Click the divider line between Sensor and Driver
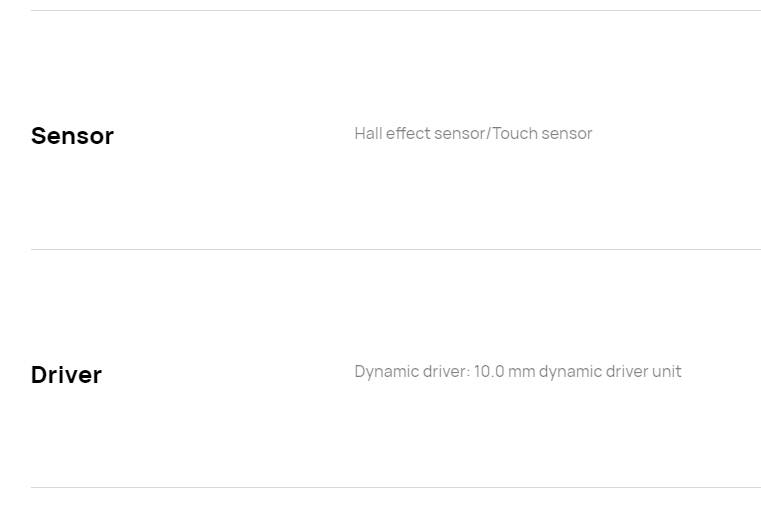Image resolution: width=761 pixels, height=509 pixels. (x=396, y=249)
